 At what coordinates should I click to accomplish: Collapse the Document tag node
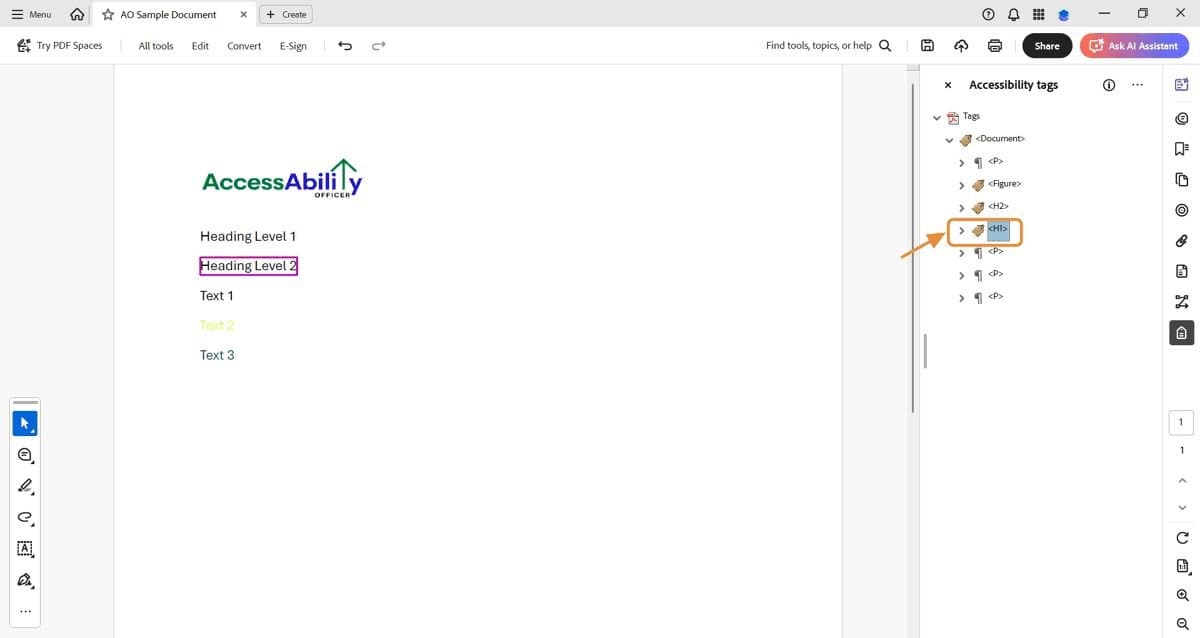point(949,139)
